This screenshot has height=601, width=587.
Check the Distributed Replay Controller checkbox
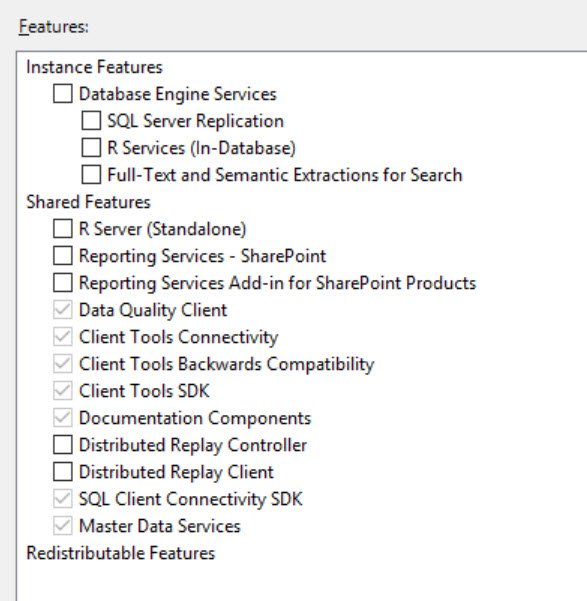(x=62, y=445)
